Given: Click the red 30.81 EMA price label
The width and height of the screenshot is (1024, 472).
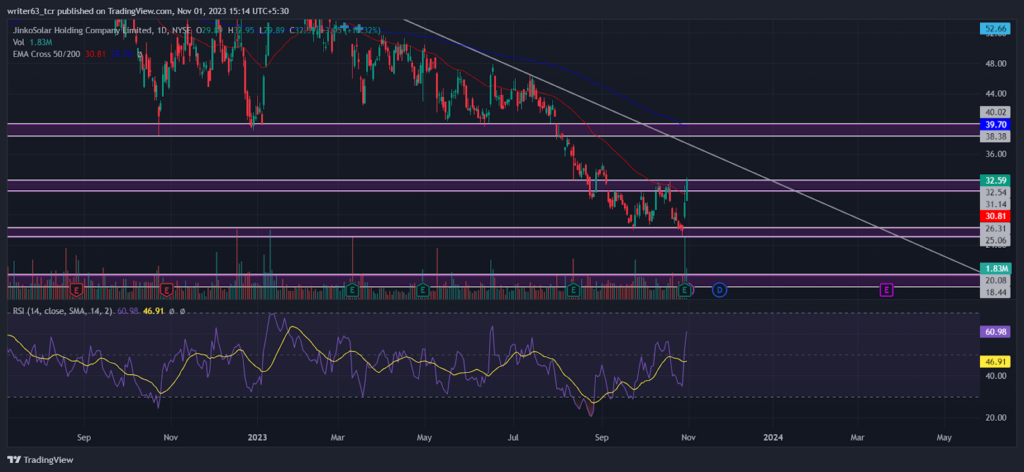Looking at the screenshot, I should 995,216.
